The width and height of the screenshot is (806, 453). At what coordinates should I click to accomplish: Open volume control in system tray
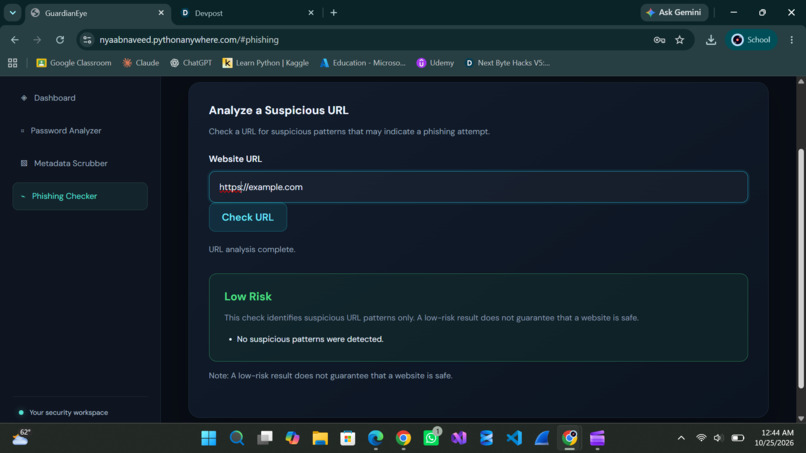pyautogui.click(x=718, y=438)
